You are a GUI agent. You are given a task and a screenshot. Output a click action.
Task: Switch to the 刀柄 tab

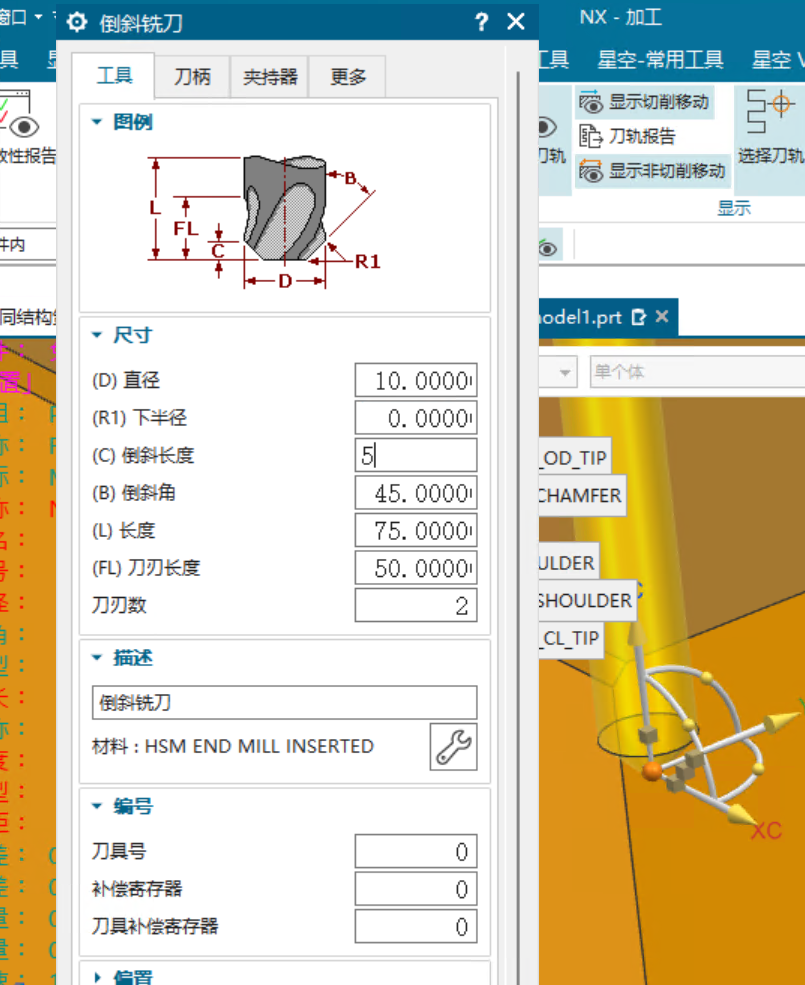coord(192,74)
